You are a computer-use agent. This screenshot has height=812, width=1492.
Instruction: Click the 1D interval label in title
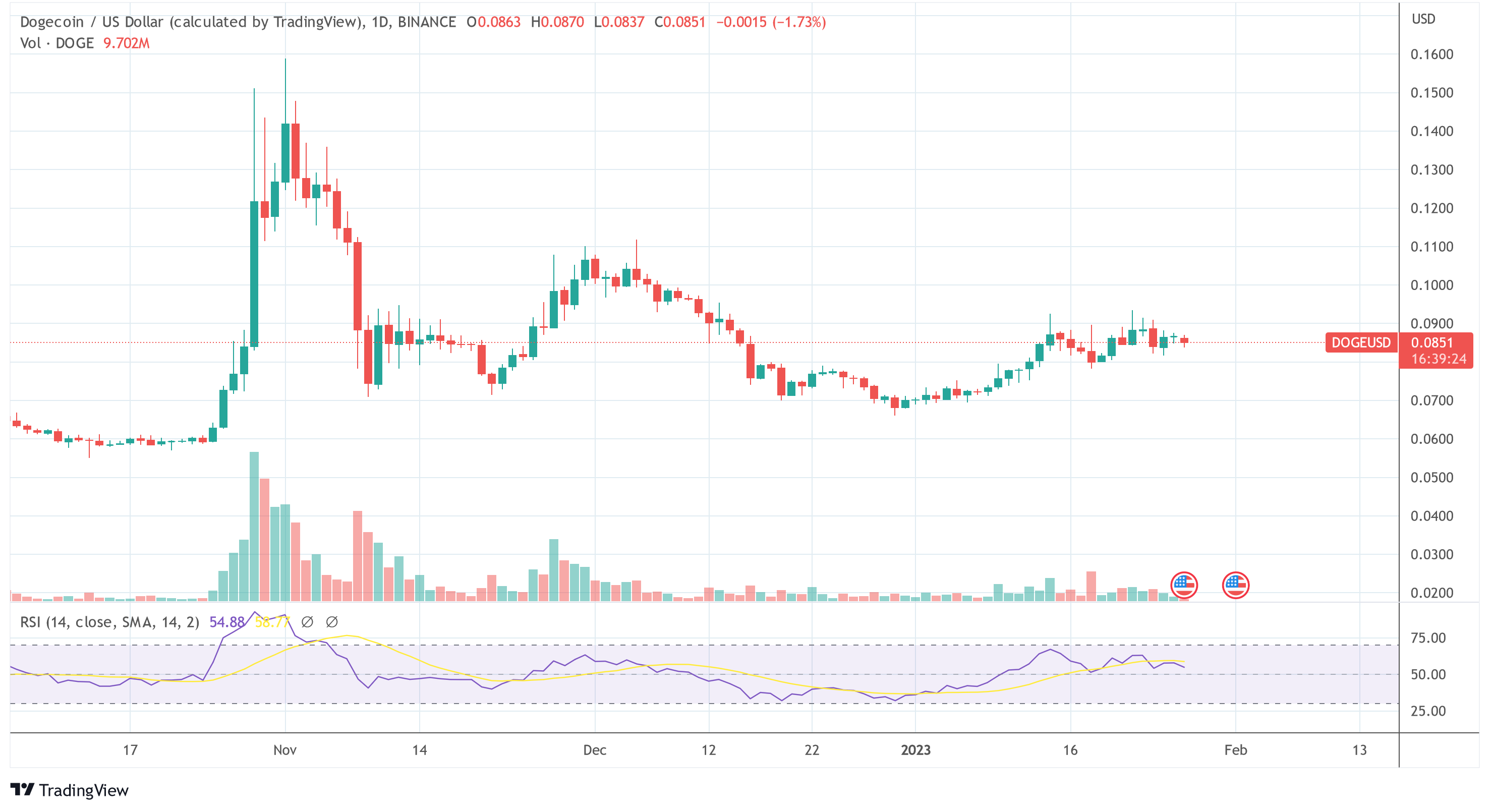pyautogui.click(x=380, y=22)
